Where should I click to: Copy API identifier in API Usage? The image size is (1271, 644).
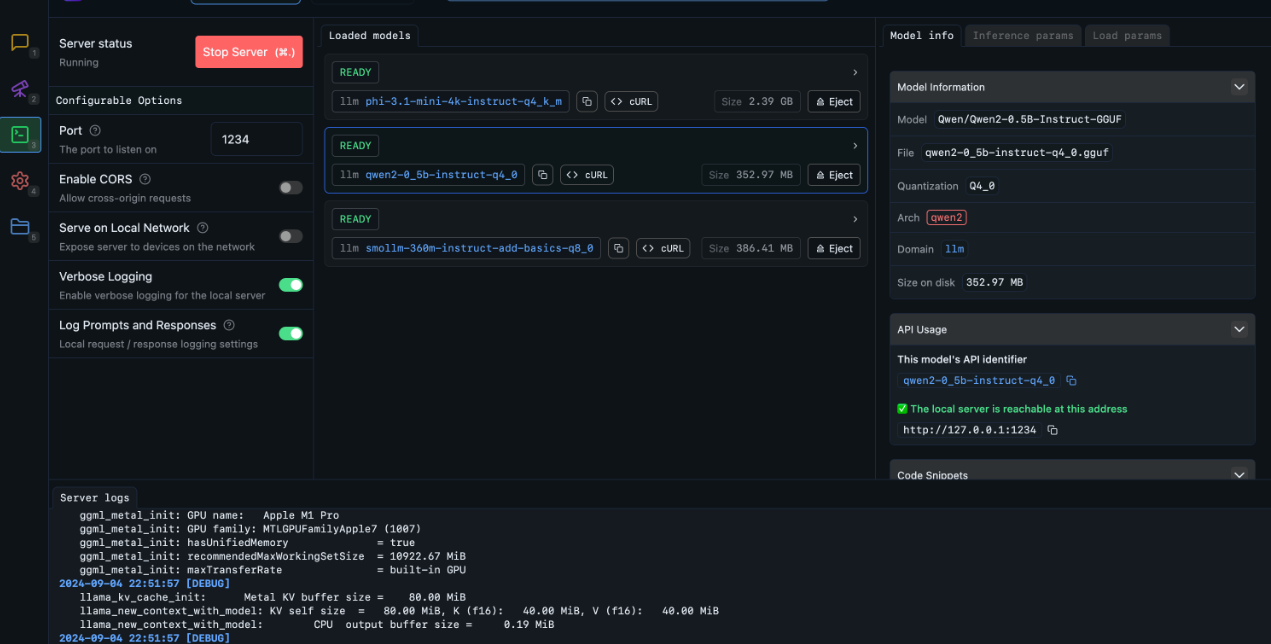click(x=1071, y=381)
